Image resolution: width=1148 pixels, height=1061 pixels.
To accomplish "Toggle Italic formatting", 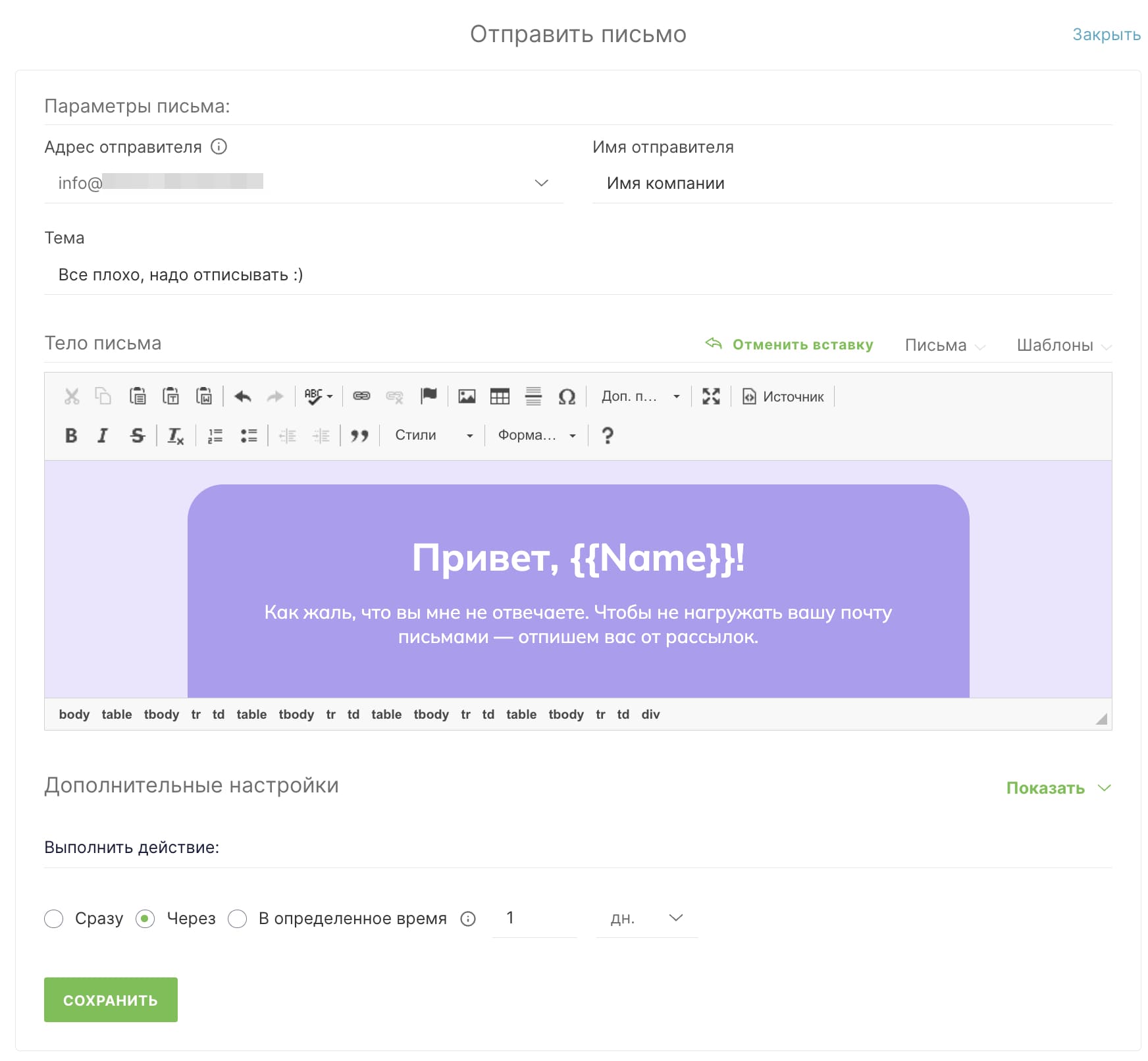I will click(x=103, y=435).
